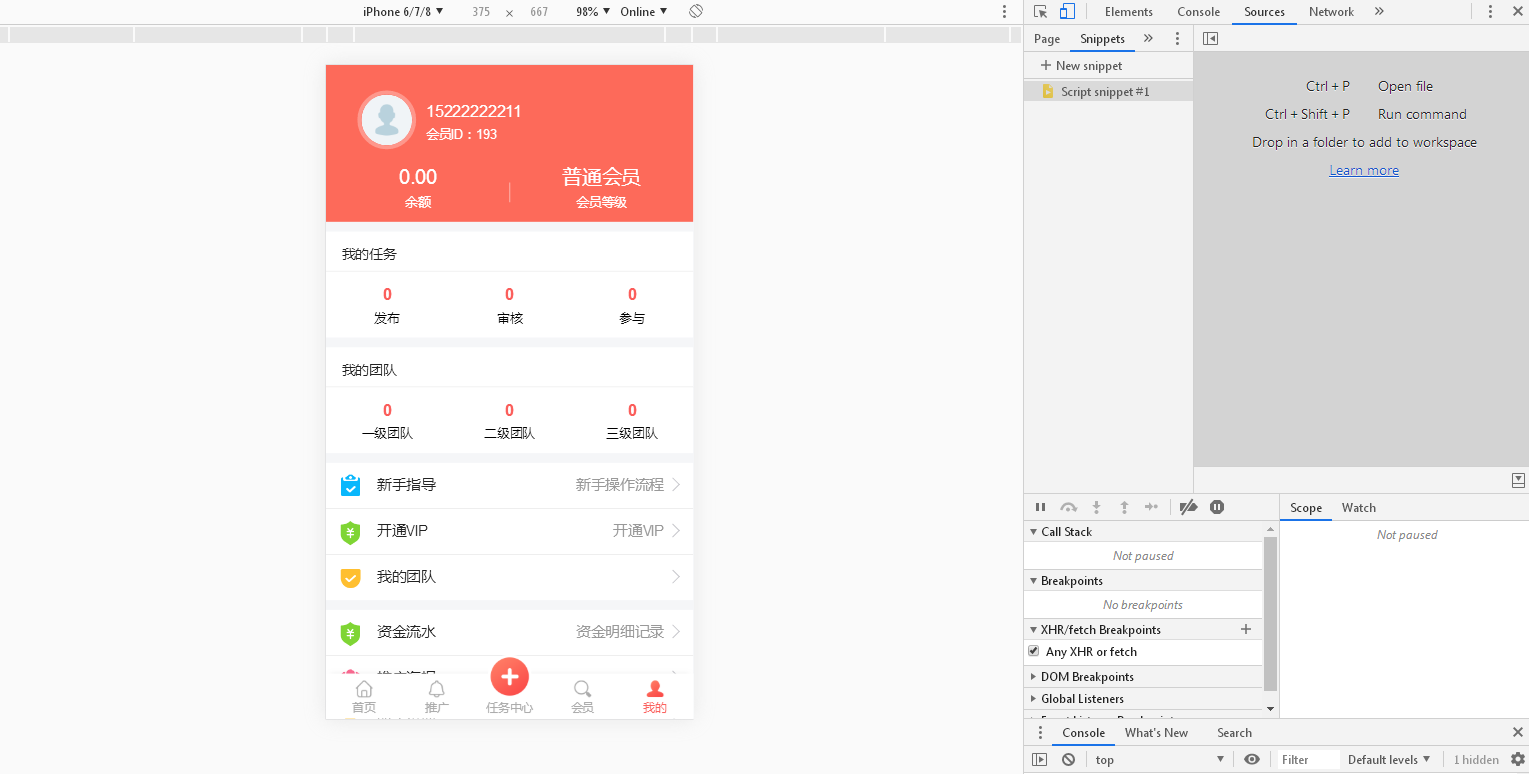The height and width of the screenshot is (774, 1529).
Task: Click the Pause on exceptions icon
Action: 1217,507
